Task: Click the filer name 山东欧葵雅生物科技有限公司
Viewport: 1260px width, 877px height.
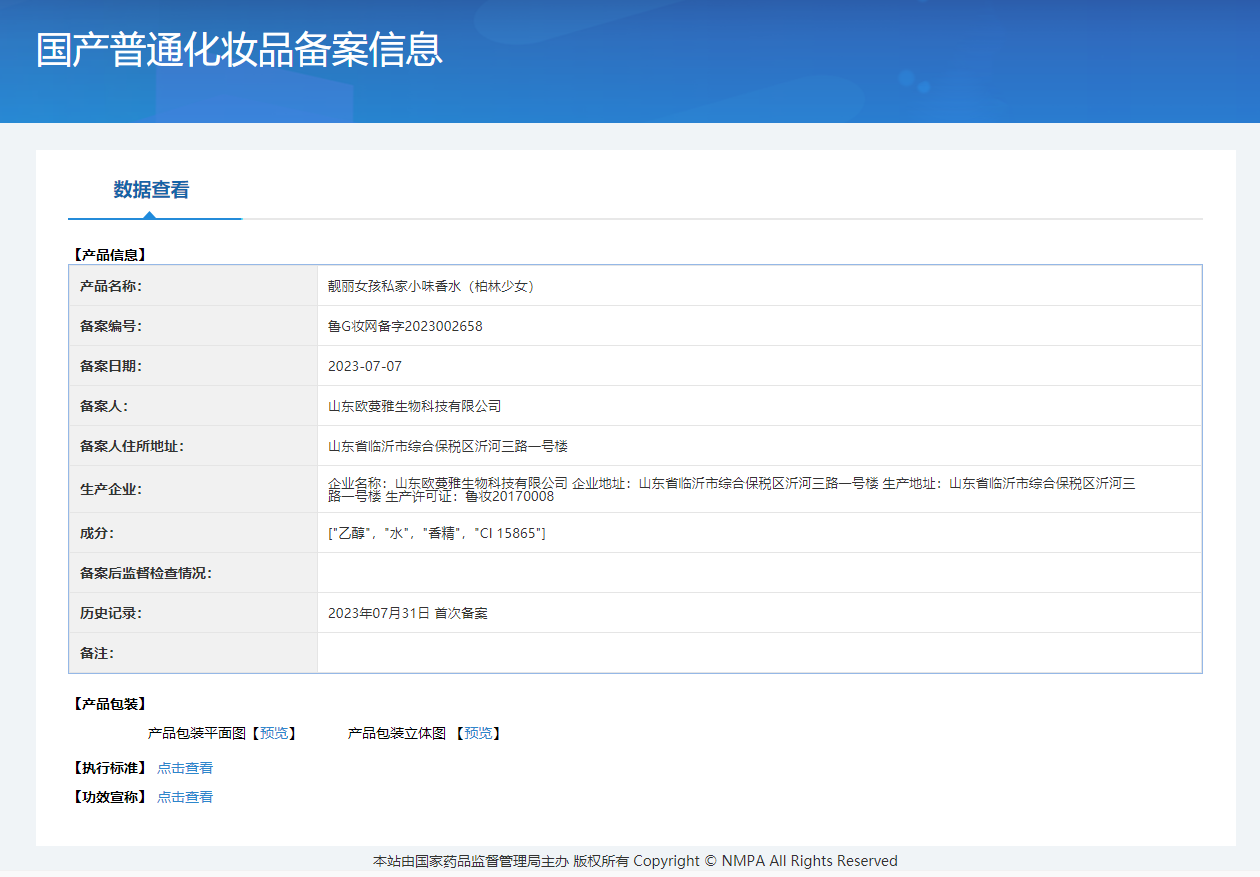Action: coord(414,406)
